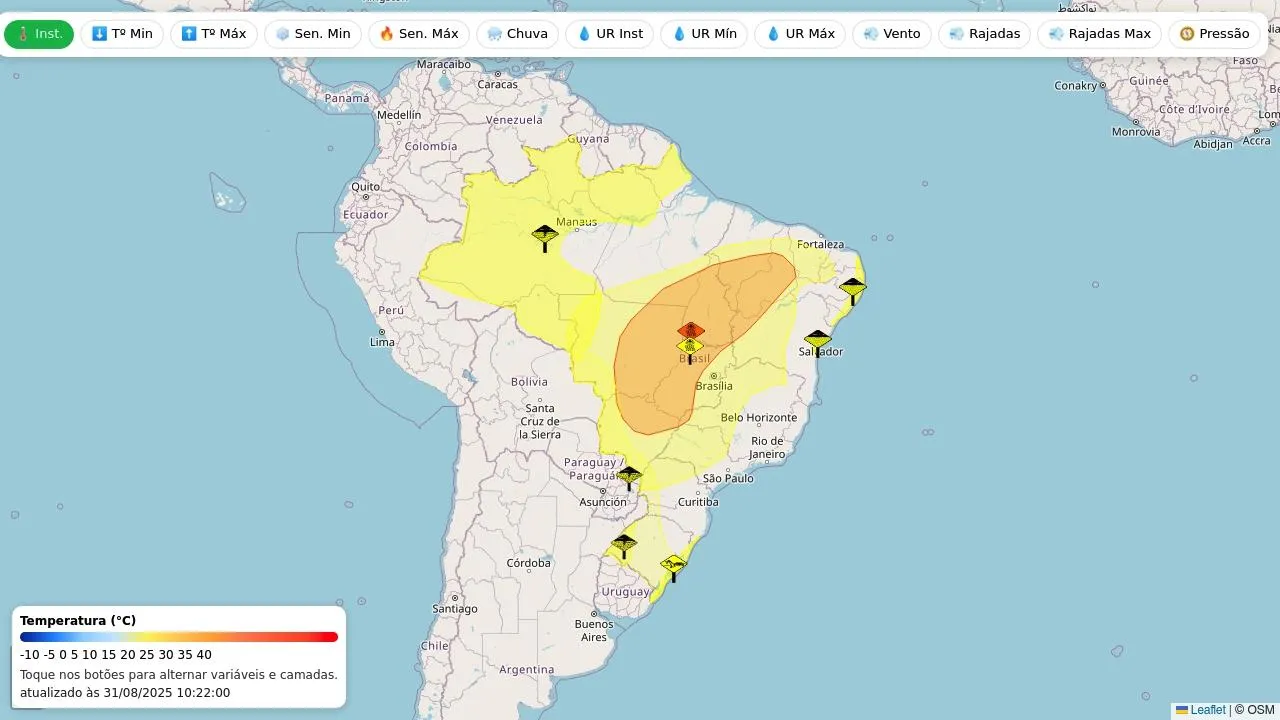The height and width of the screenshot is (720, 1280).
Task: Select the Rajadas Max layer
Action: pyautogui.click(x=1099, y=34)
